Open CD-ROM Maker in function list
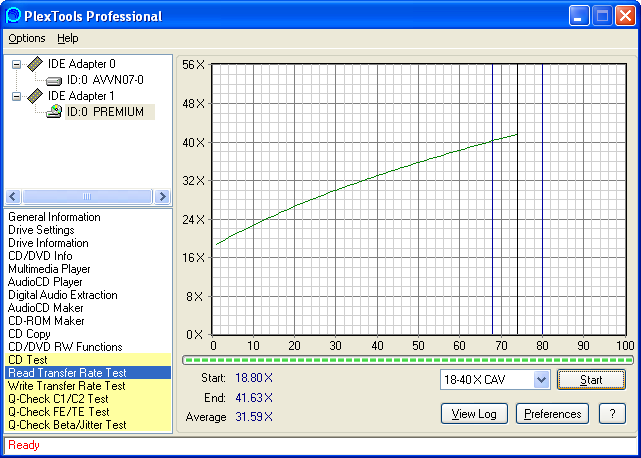The height and width of the screenshot is (458, 641). (87, 321)
